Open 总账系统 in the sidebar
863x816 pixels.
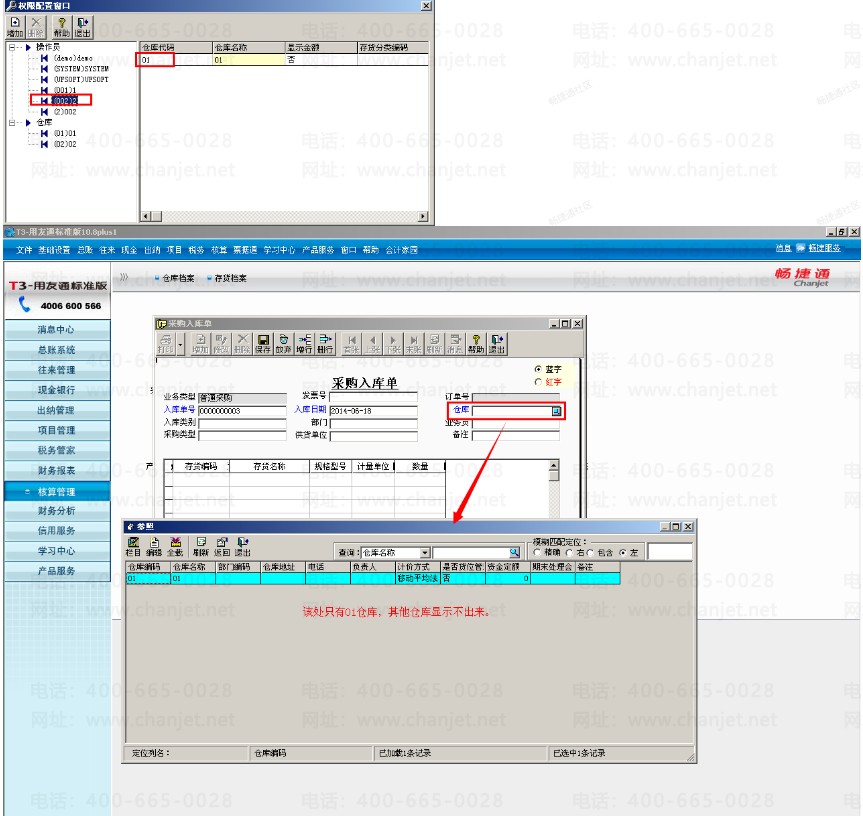[57, 350]
